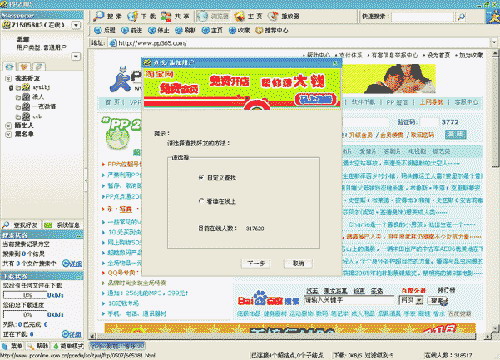Screen dimensions: 500x360
Task: Open the 下载 download tool
Action: pos(142,16)
